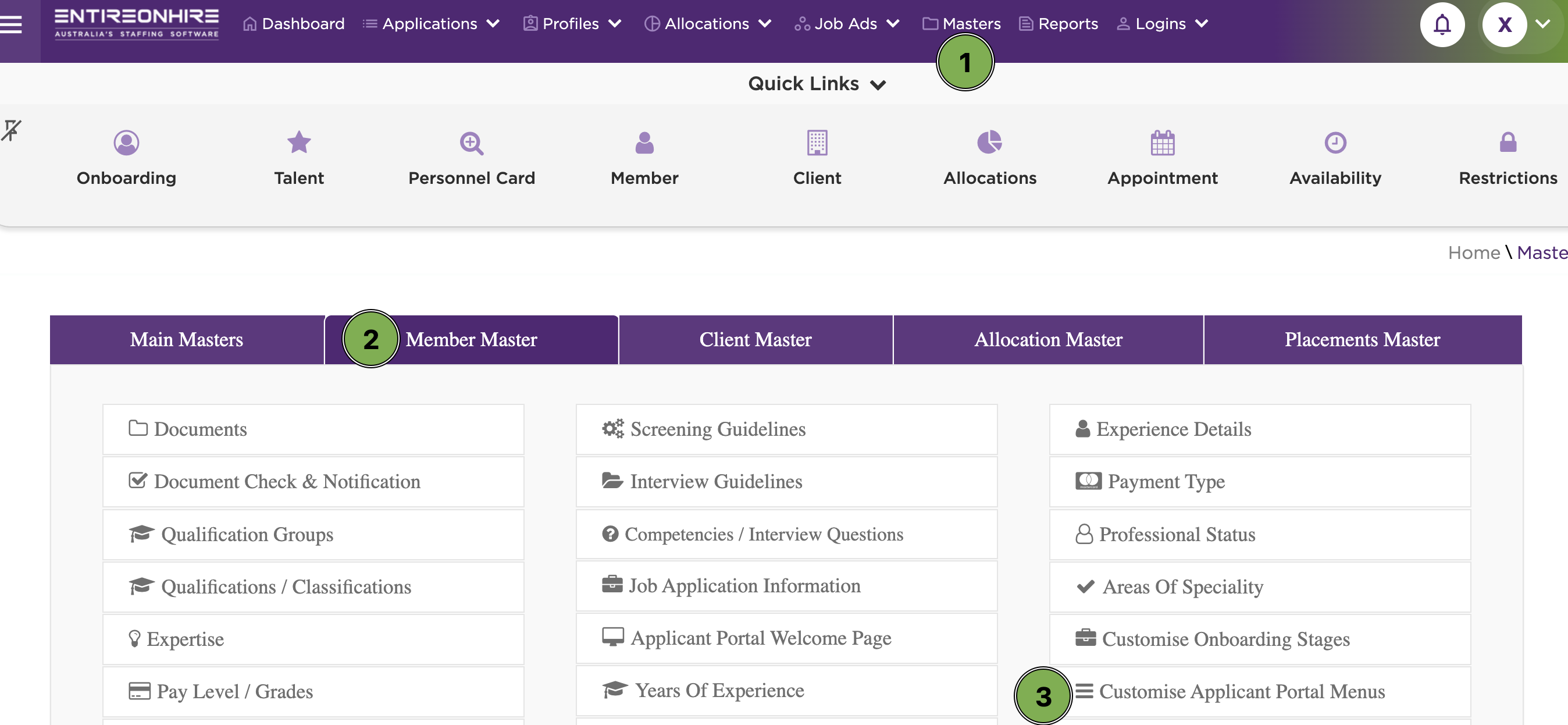Open Competencies / Interview Questions
This screenshot has width=1568, height=725.
[786, 534]
